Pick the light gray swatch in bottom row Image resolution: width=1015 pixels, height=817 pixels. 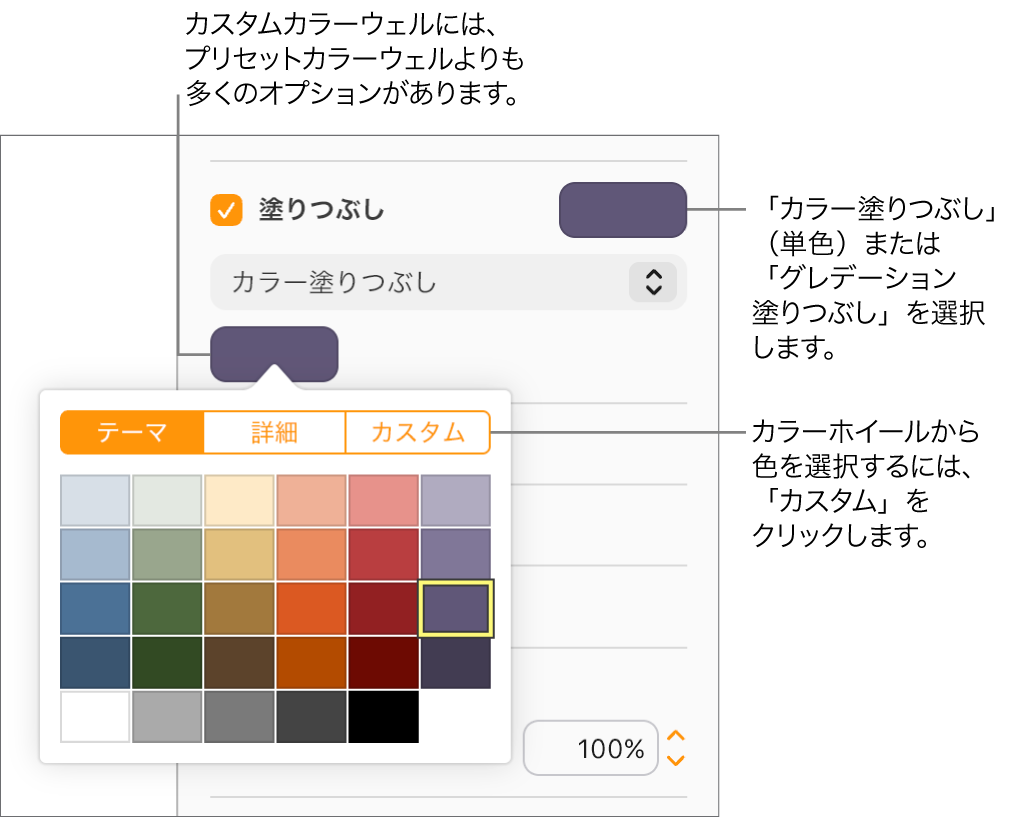(166, 715)
